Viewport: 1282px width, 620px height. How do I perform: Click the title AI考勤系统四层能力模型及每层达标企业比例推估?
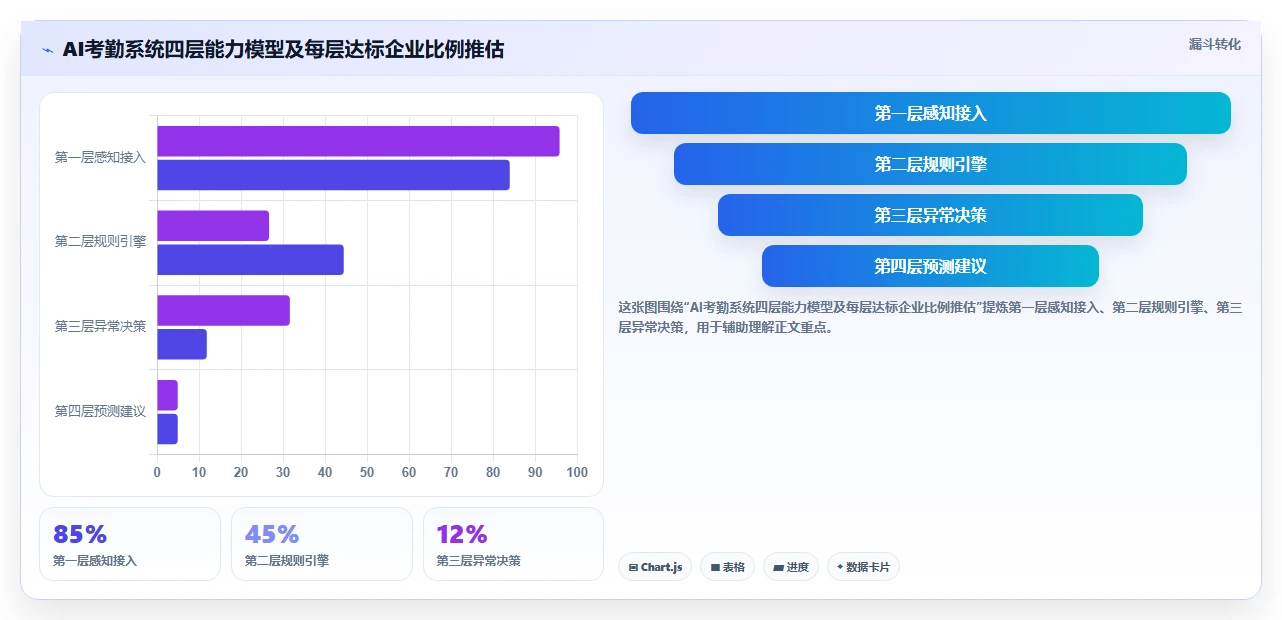coord(283,49)
